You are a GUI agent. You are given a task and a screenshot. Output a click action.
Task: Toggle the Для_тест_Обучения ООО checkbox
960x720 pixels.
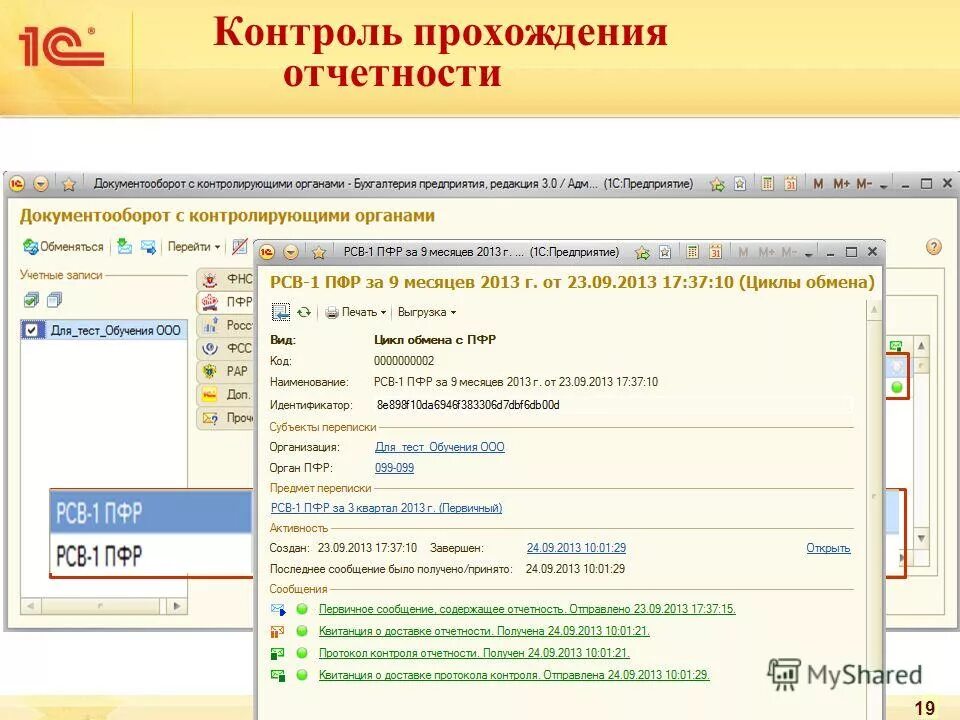click(32, 331)
